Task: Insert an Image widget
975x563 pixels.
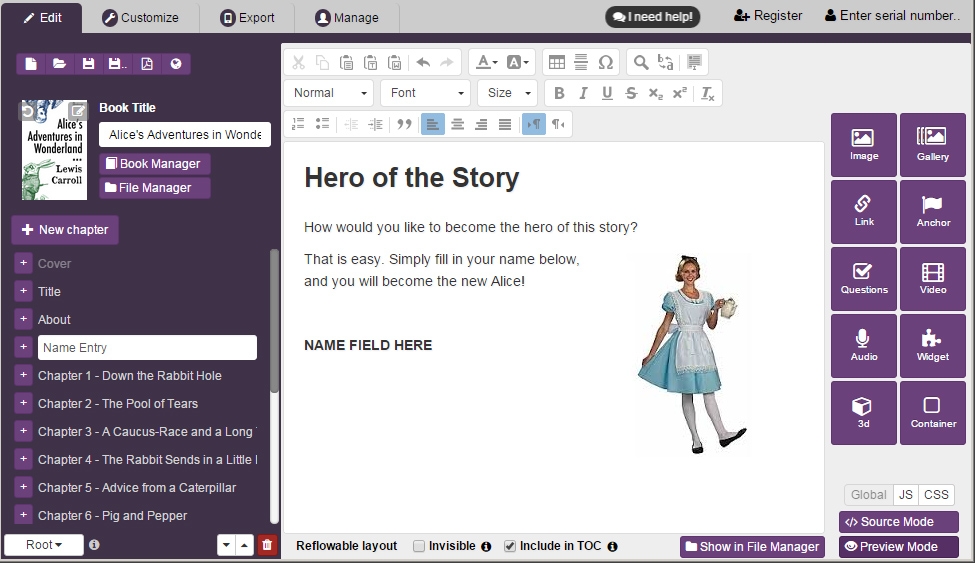Action: (863, 145)
